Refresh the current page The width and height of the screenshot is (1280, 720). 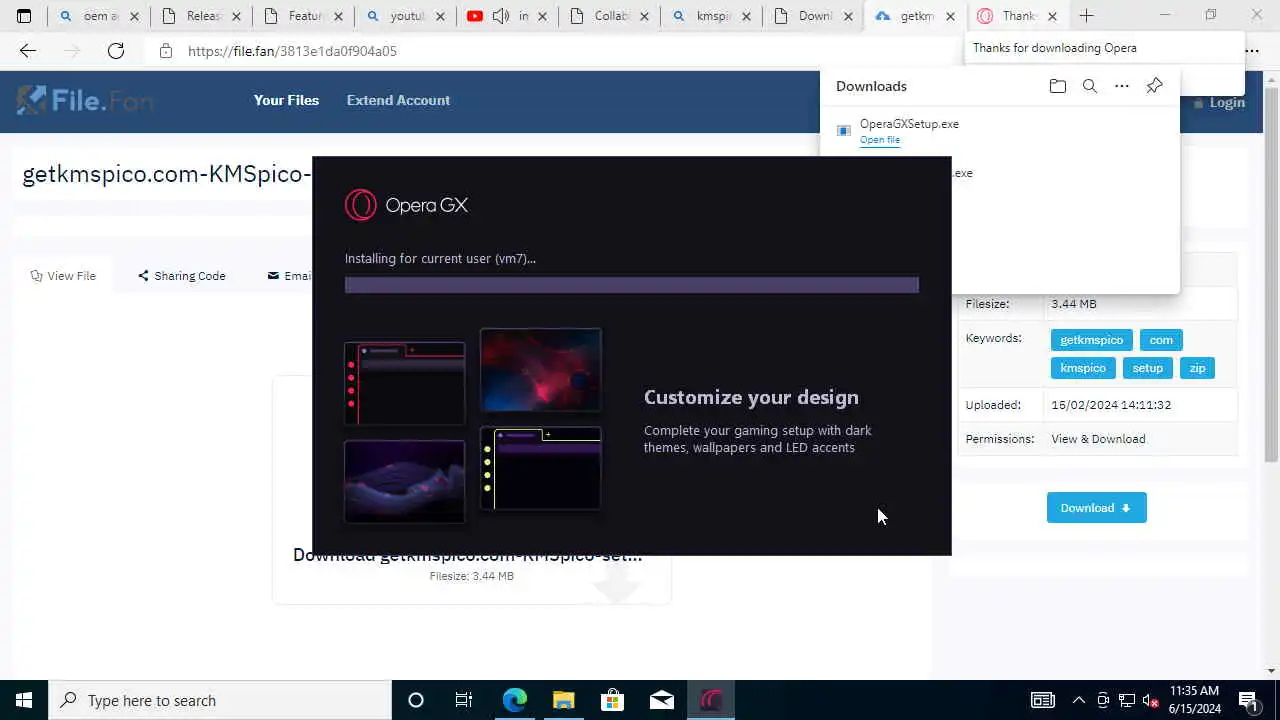pos(116,51)
